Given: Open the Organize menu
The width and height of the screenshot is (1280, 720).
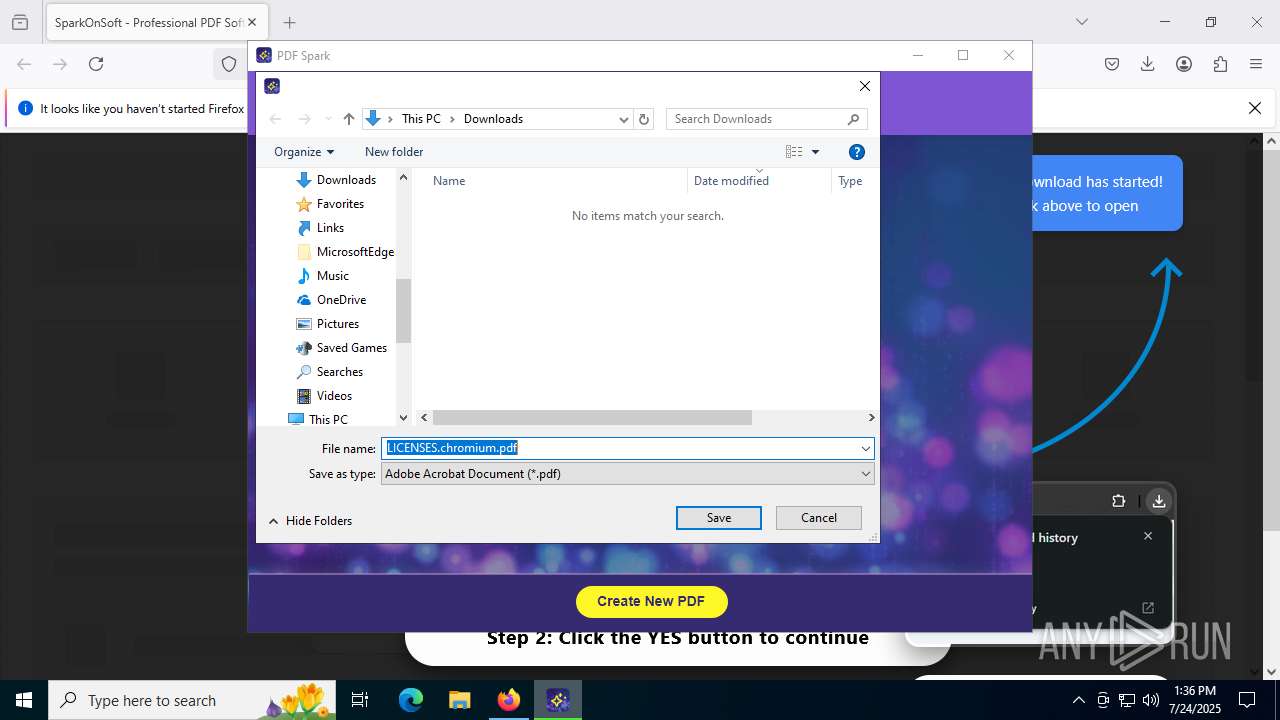Looking at the screenshot, I should pos(304,152).
